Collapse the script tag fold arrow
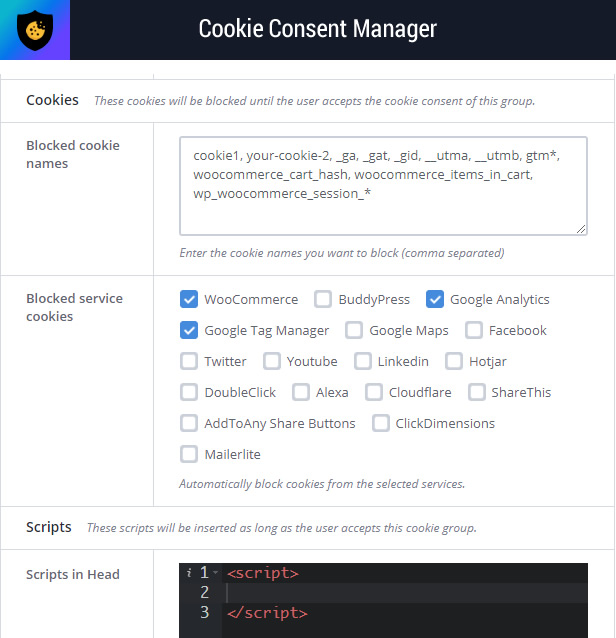 click(215, 573)
